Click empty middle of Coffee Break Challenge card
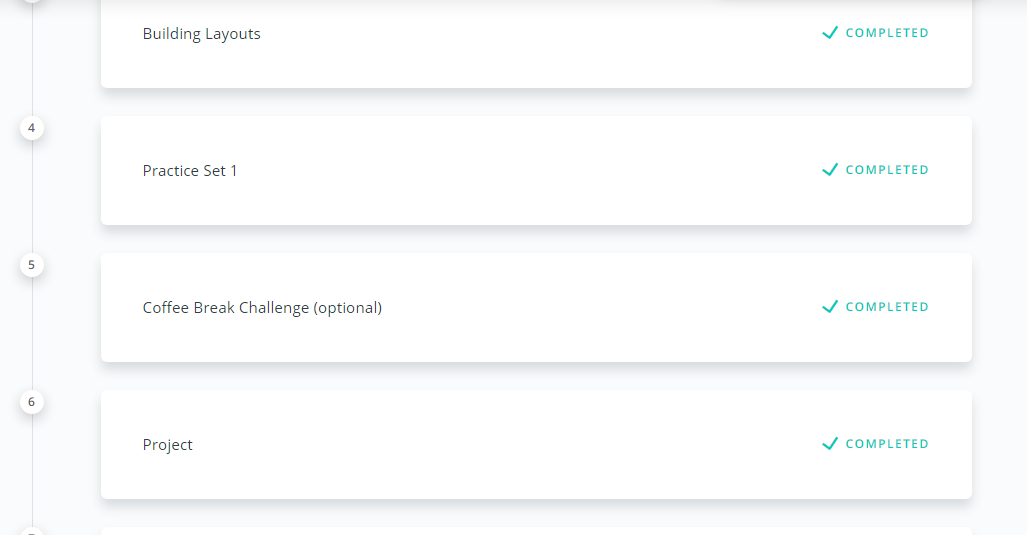The width and height of the screenshot is (1027, 535). (x=600, y=307)
